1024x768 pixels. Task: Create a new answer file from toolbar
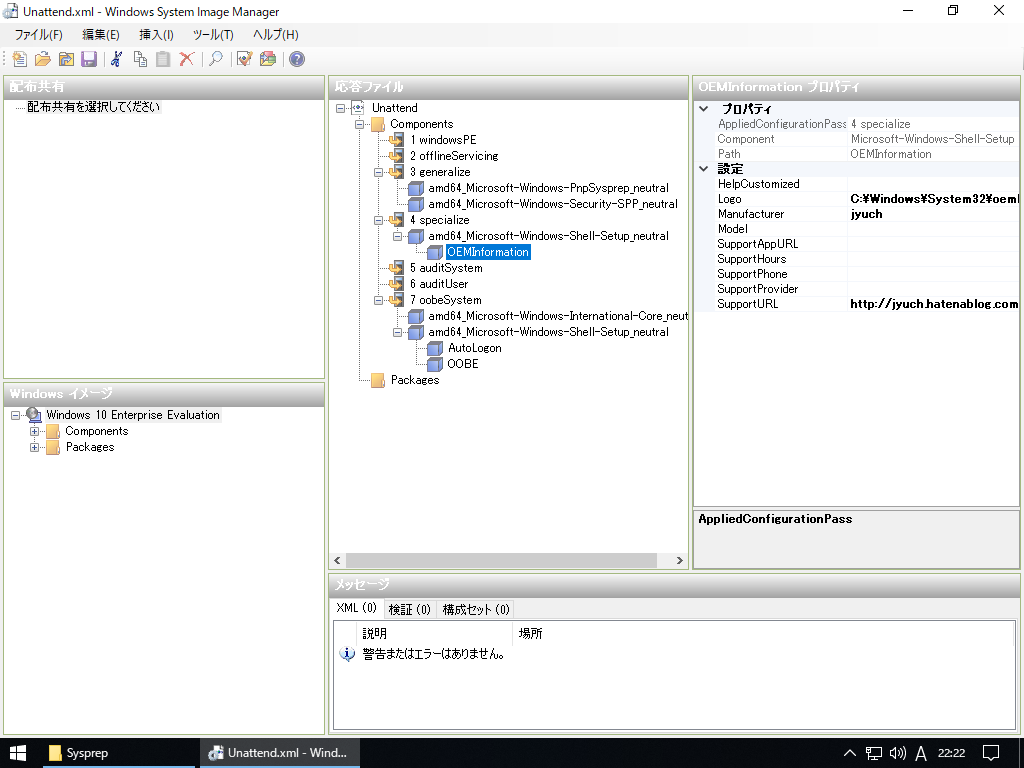click(20, 59)
